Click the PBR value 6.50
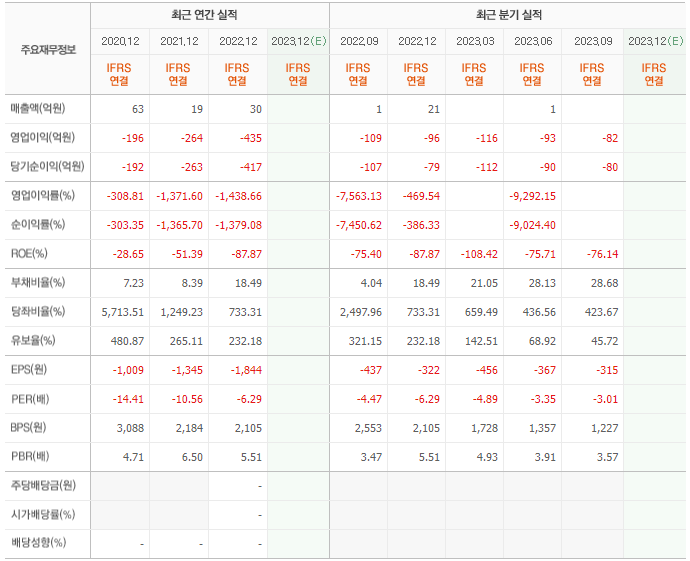Screen dimensions: 690x561 [x=192, y=457]
